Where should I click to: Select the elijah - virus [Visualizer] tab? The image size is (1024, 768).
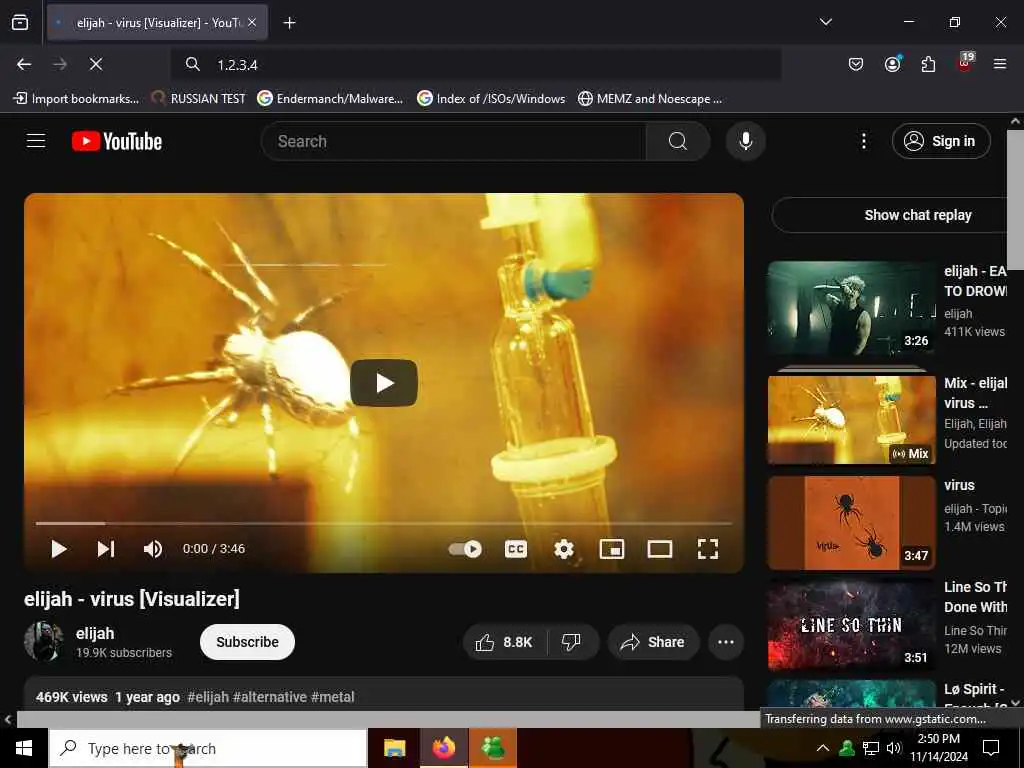click(x=157, y=22)
